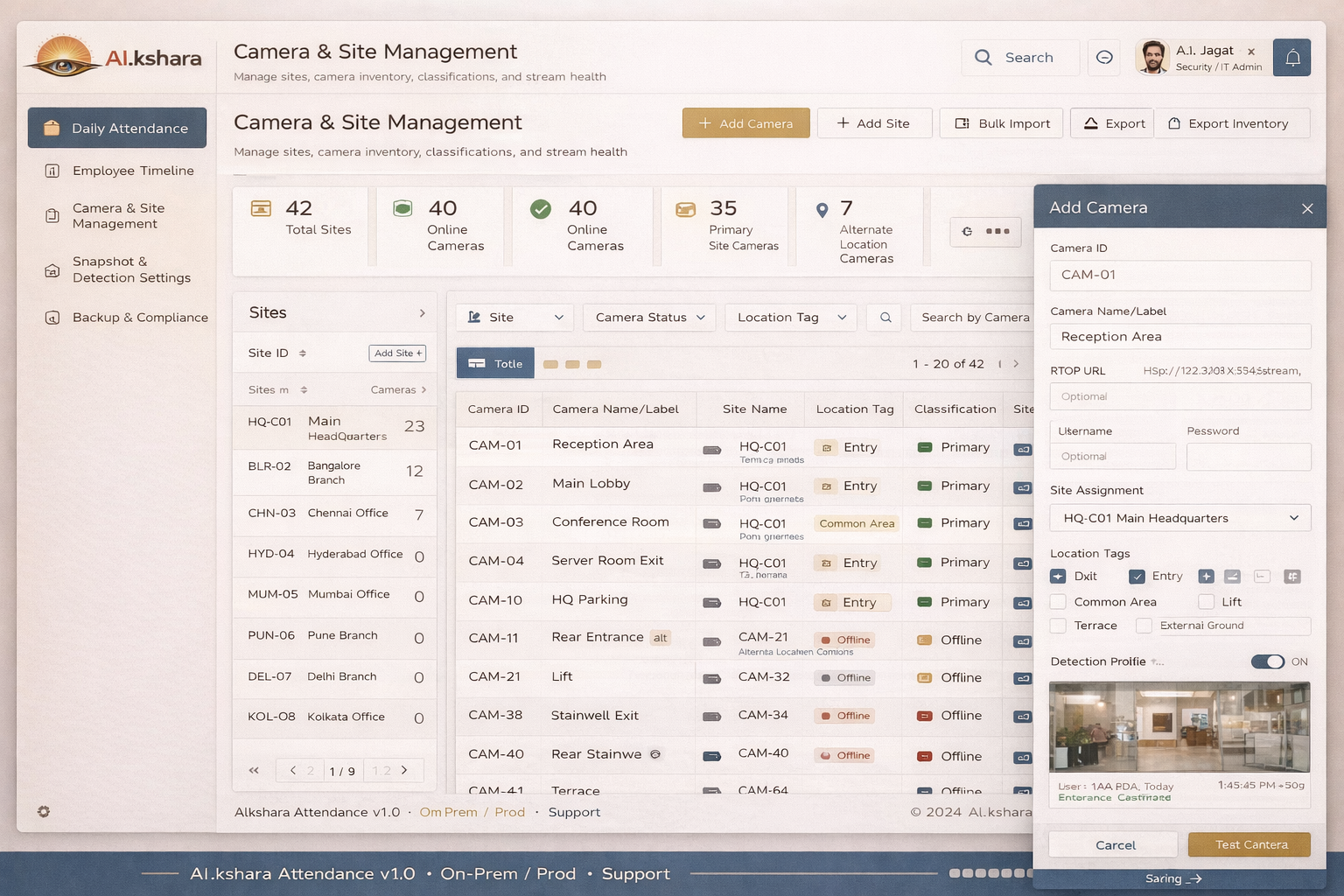The image size is (1344, 896).
Task: Open A.I. Jagat's profile avatar
Action: [x=1152, y=58]
